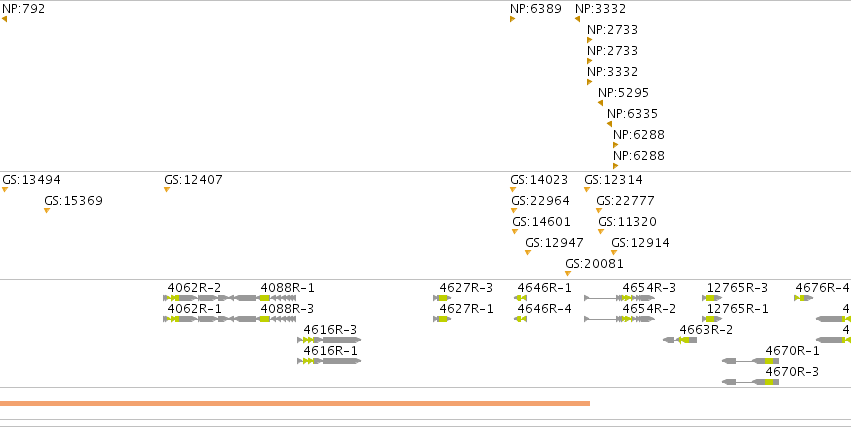
Task: Select the 4654R-2 spliced transcript
Action: tap(619, 319)
